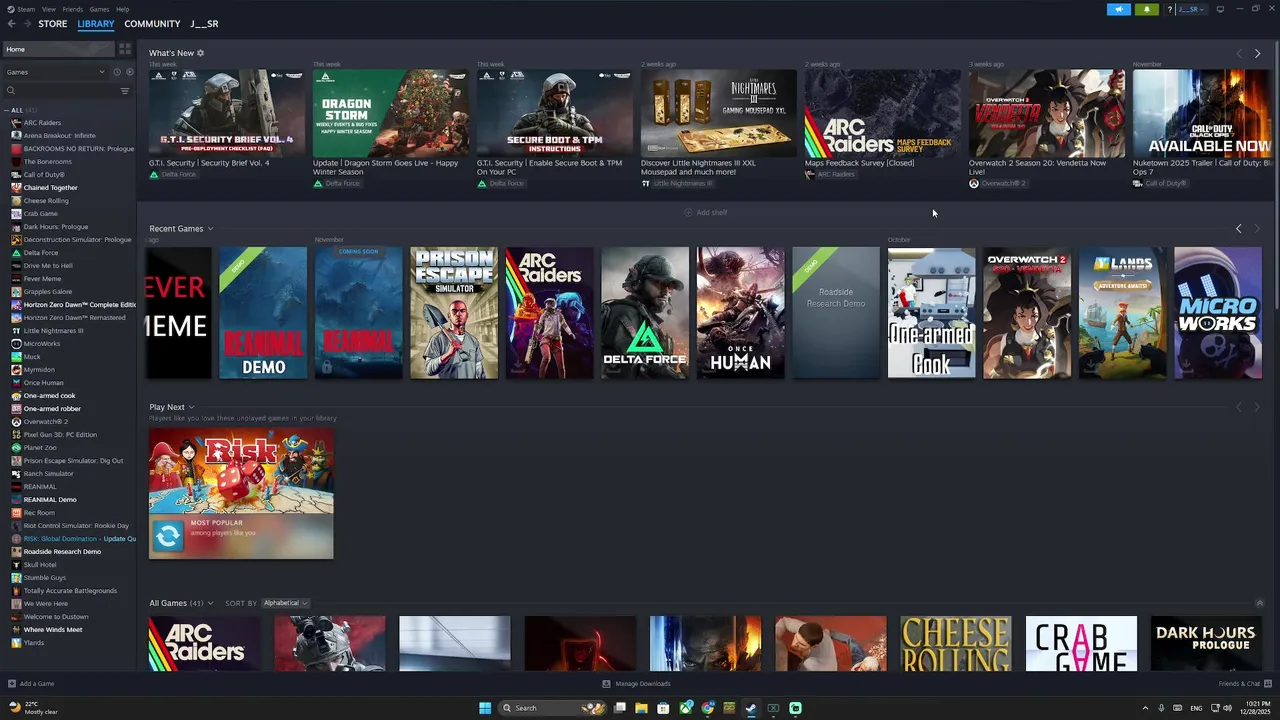1280x720 pixels.
Task: Select Overwatch® 2 in the game list
Action: pos(46,422)
